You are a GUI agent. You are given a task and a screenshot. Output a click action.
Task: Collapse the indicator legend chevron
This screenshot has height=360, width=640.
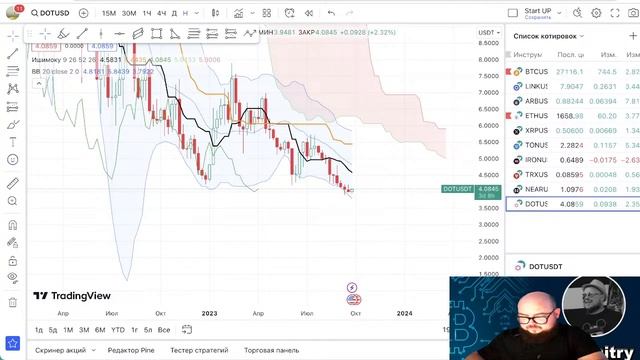click(x=39, y=84)
